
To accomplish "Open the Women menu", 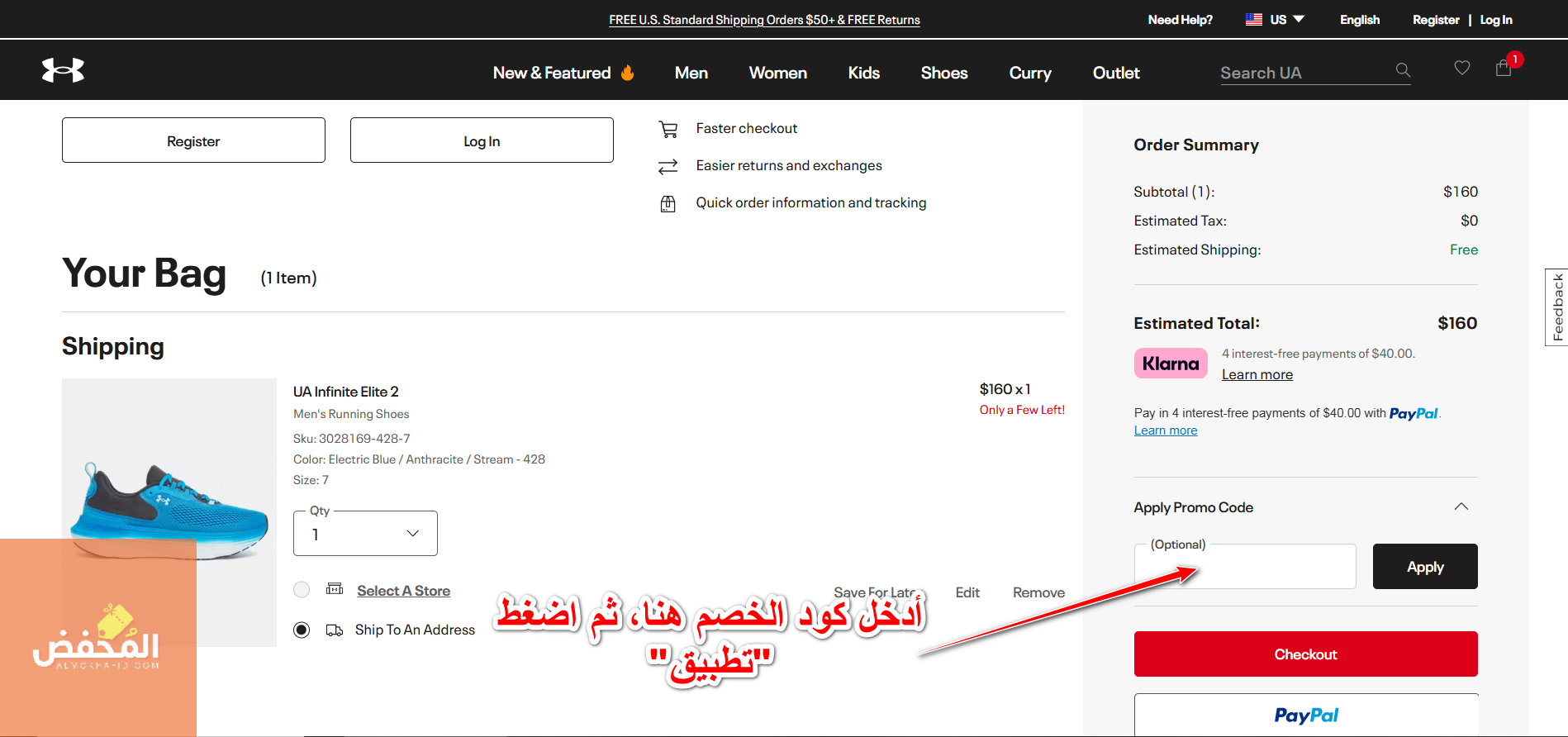I will tap(778, 73).
